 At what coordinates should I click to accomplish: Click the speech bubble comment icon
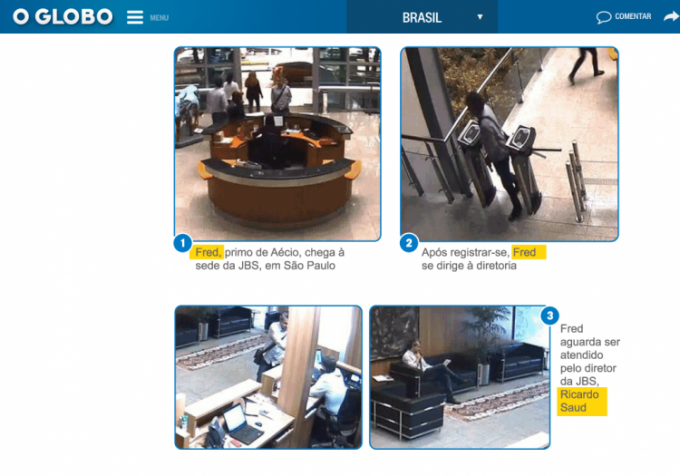point(603,17)
